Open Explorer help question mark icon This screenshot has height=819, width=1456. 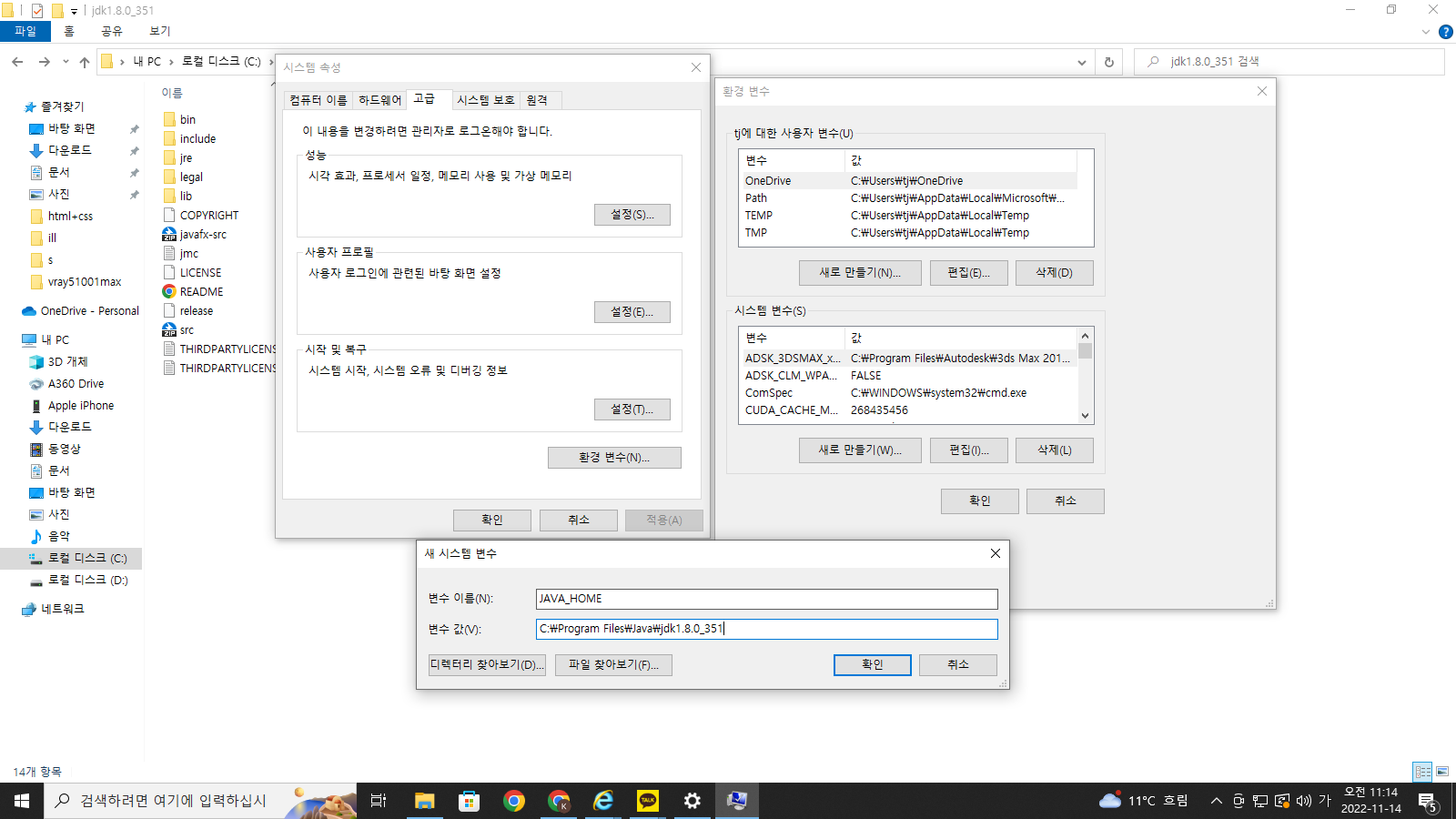coord(1445,32)
